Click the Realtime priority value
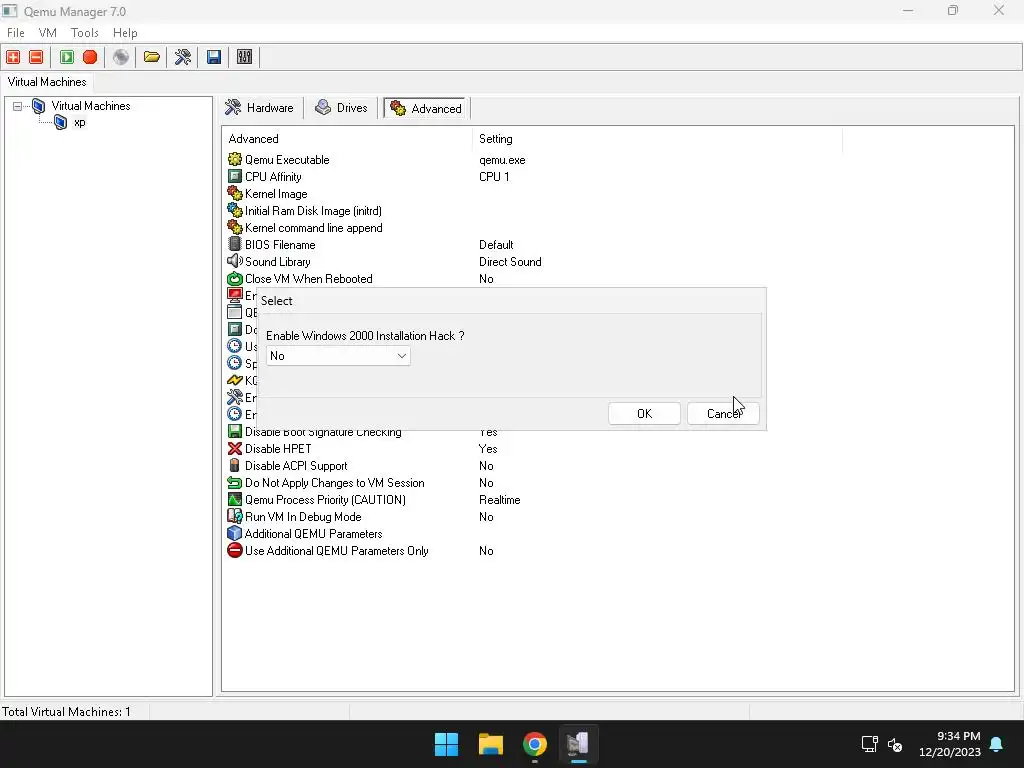Screen dimensions: 1024x768 (500, 500)
